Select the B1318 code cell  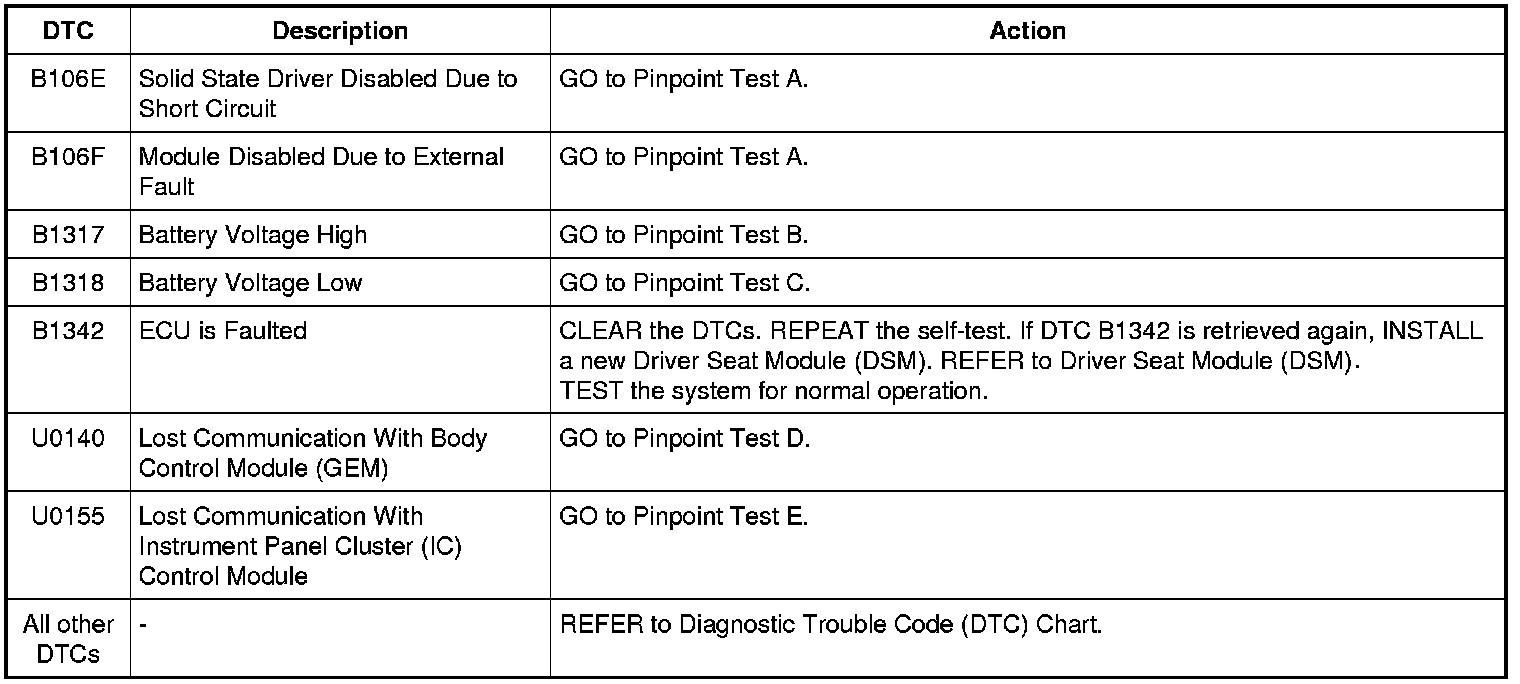(x=68, y=283)
